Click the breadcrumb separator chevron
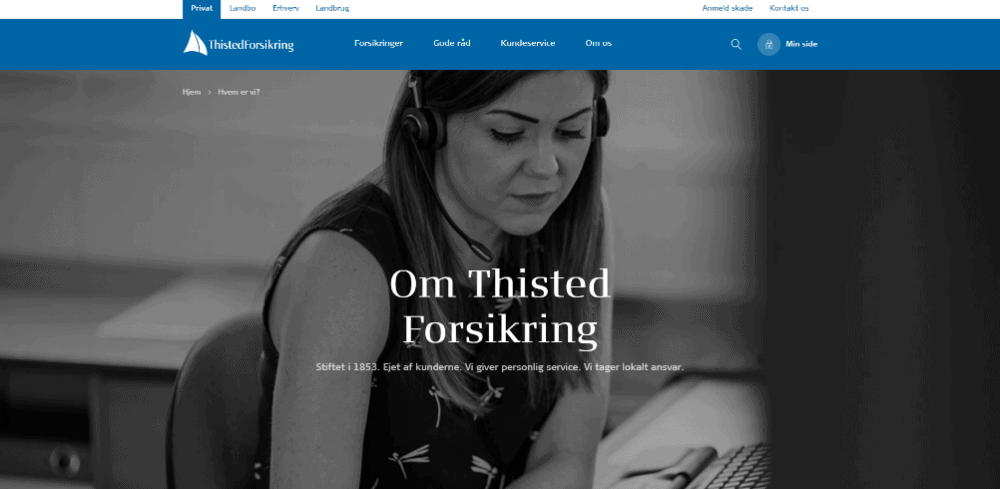The image size is (1000, 489). [209, 92]
